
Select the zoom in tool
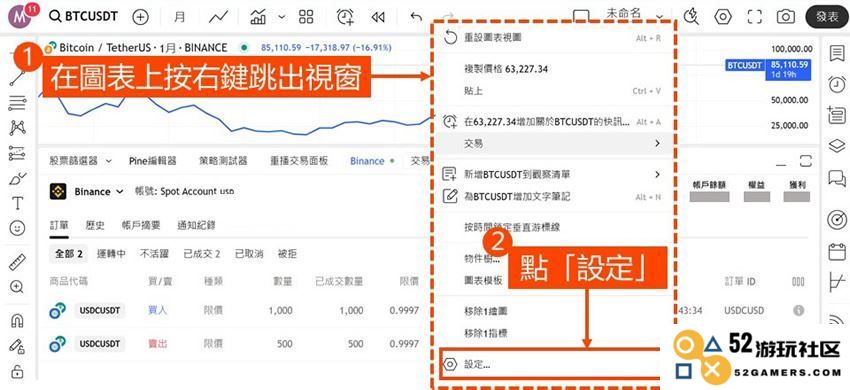(17, 287)
